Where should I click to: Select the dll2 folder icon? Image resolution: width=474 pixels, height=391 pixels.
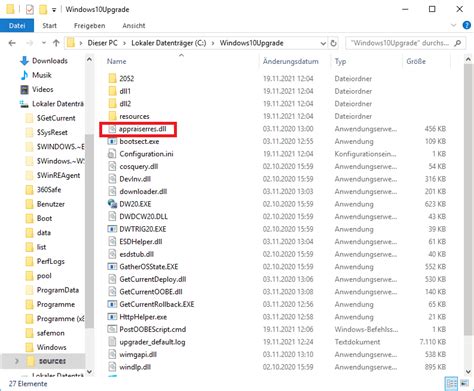click(x=112, y=104)
